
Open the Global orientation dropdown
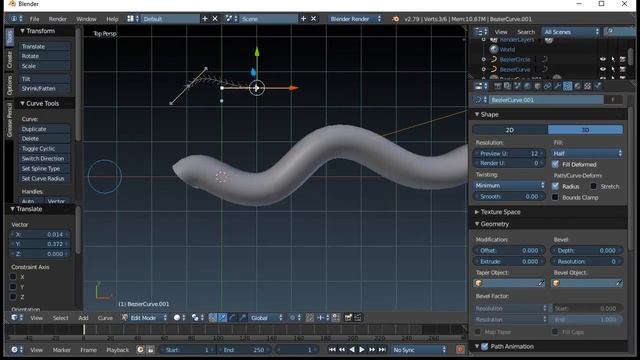point(266,318)
